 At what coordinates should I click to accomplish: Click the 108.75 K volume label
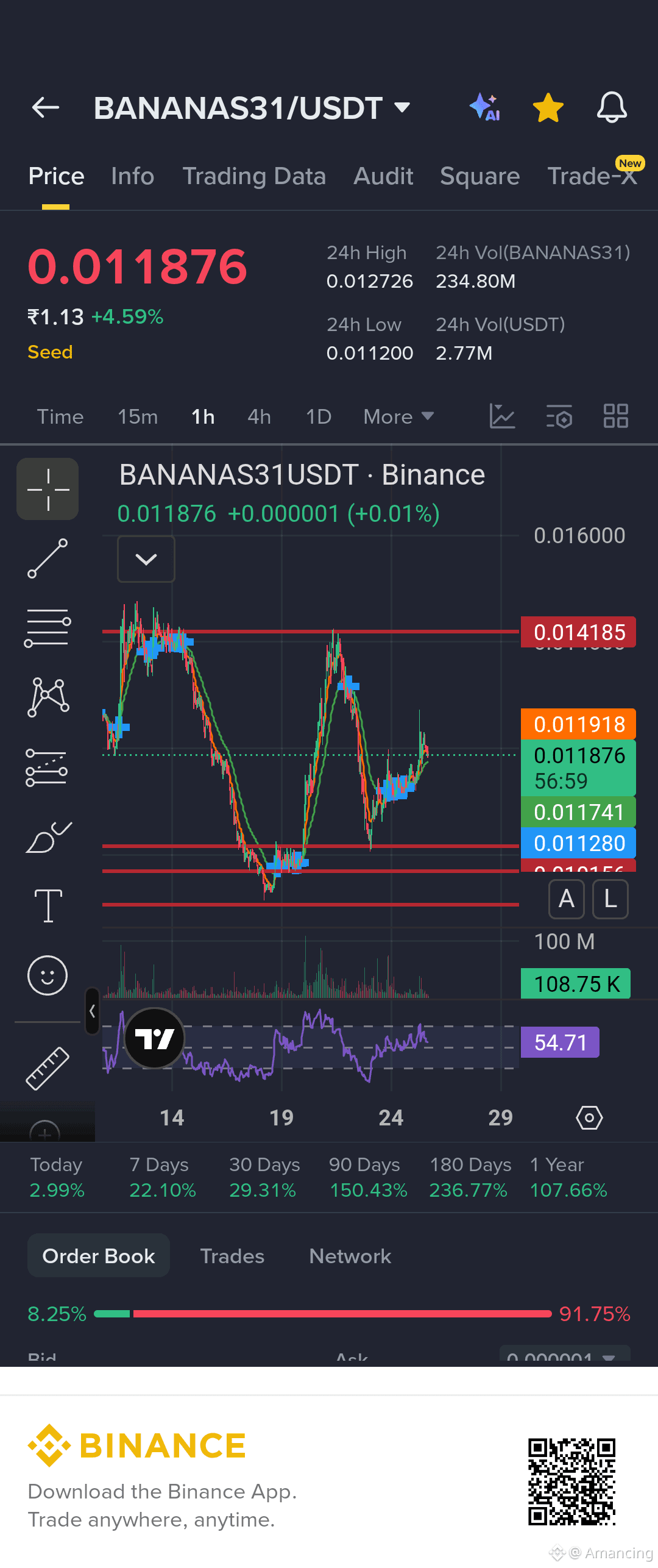tap(576, 984)
